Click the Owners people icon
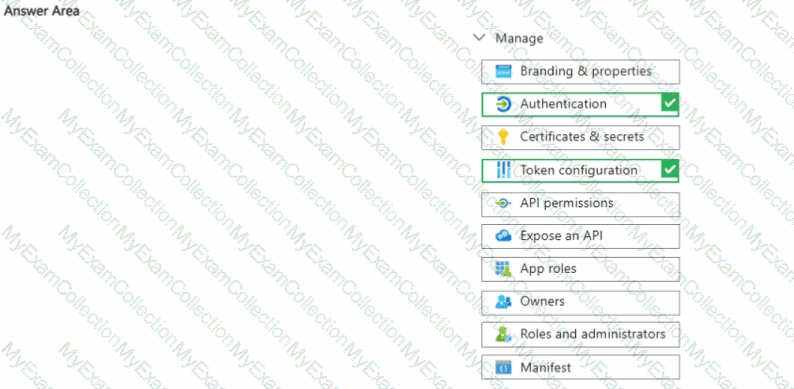 coord(503,302)
